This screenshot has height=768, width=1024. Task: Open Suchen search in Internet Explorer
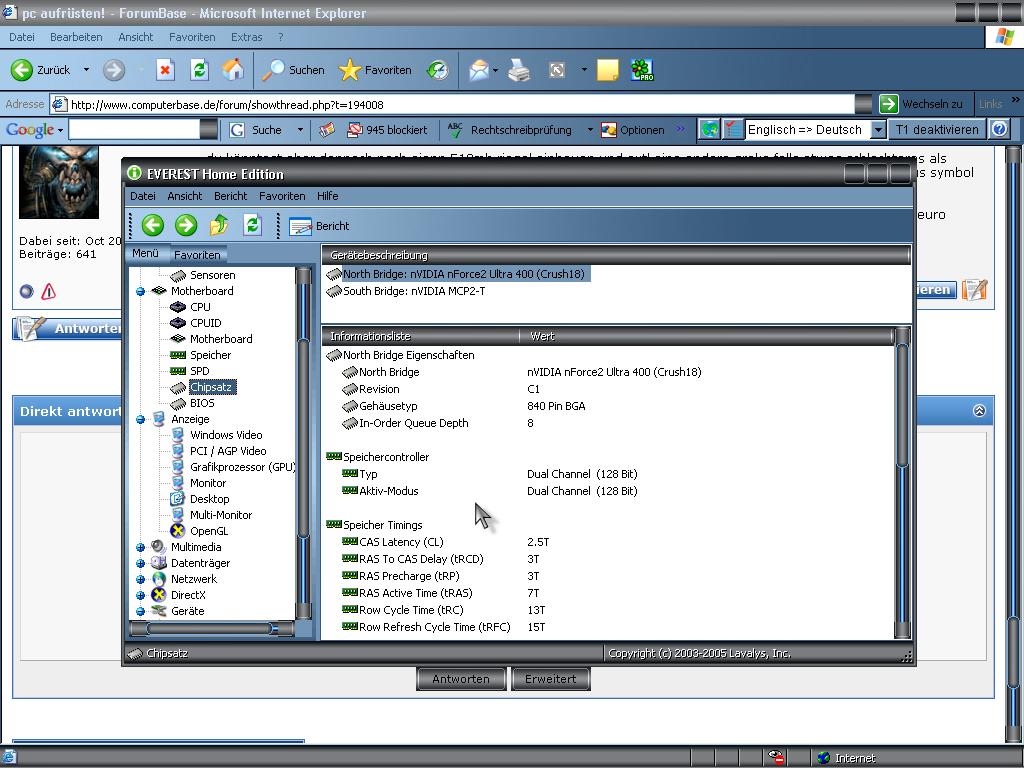click(x=293, y=70)
